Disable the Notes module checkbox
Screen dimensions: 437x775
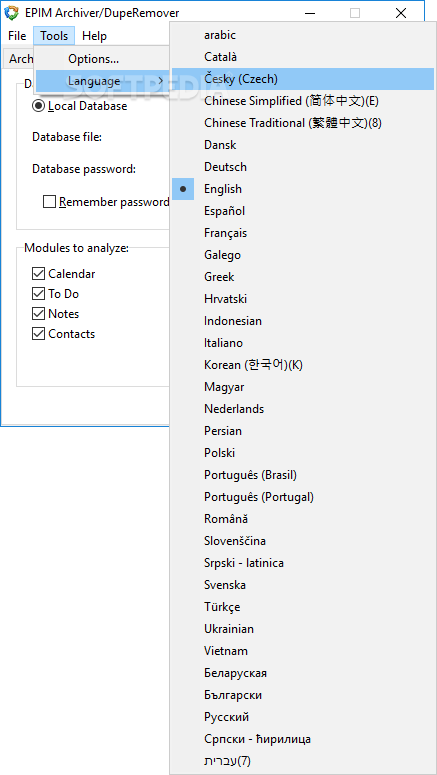[x=38, y=314]
